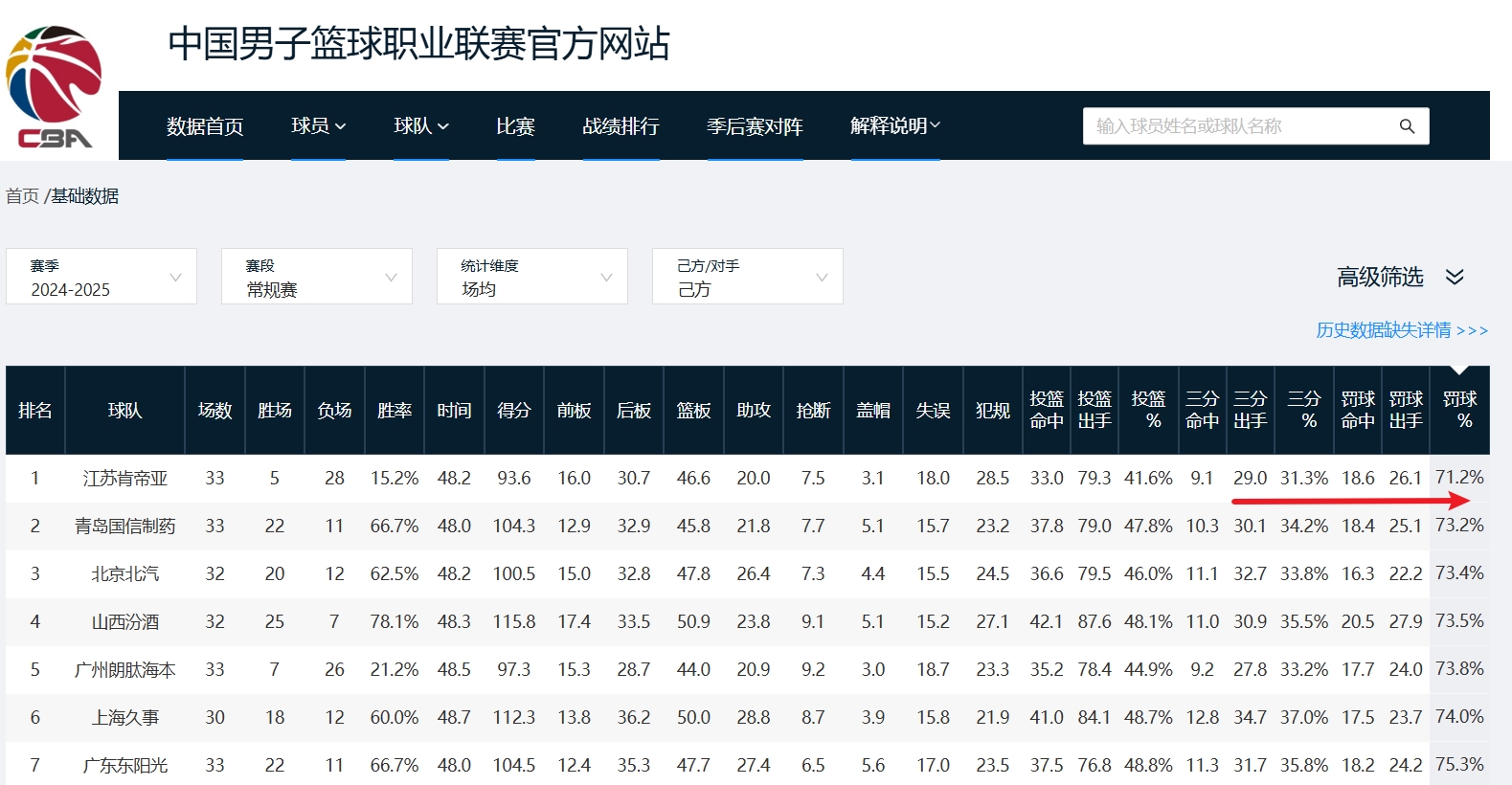Open the 战绩排行 menu item
Screen dimensions: 1512x785
tap(621, 126)
